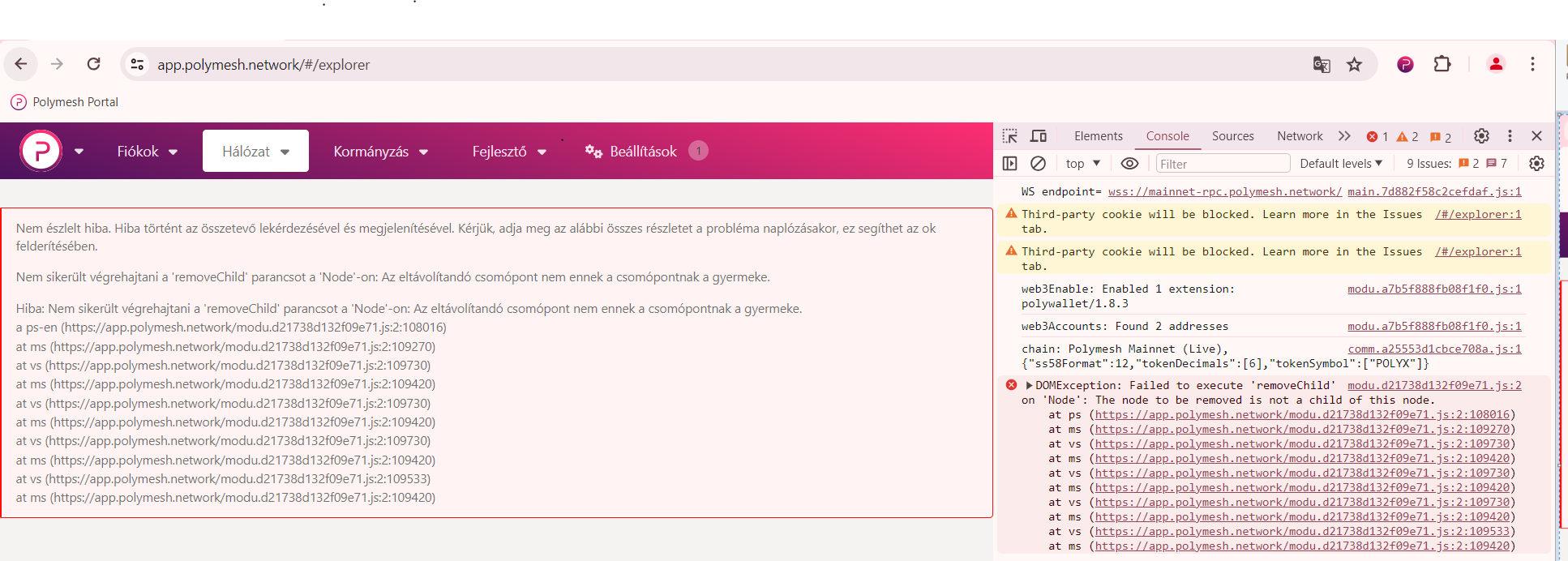Open the Hálózat menu
Image resolution: width=1568 pixels, height=561 pixels.
tap(255, 152)
